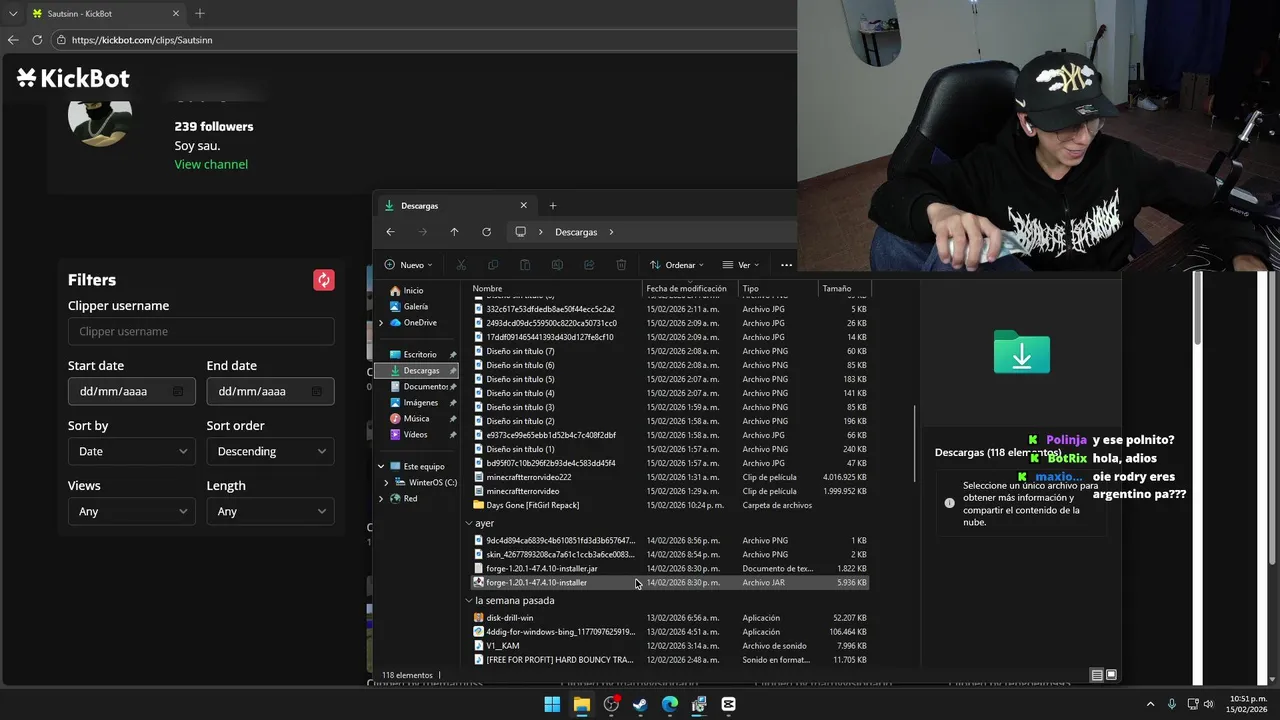The width and height of the screenshot is (1280, 720).
Task: Open the Views Any dropdown
Action: [131, 511]
